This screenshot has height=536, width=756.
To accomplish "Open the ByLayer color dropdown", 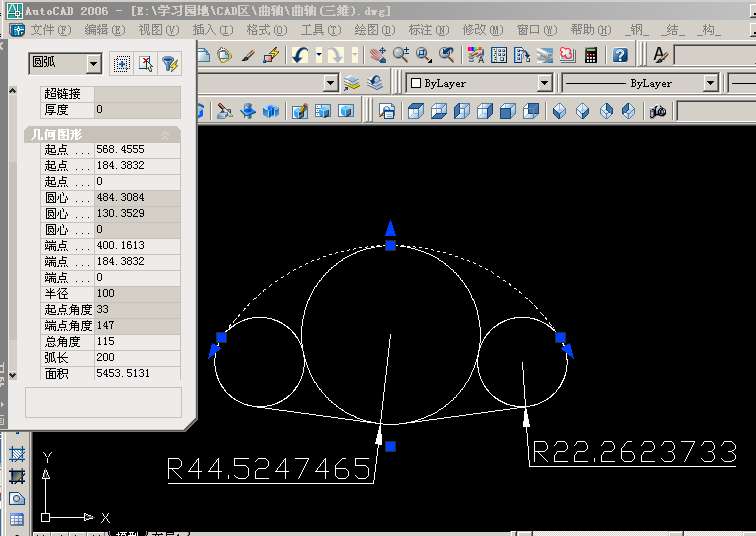I will pyautogui.click(x=544, y=83).
